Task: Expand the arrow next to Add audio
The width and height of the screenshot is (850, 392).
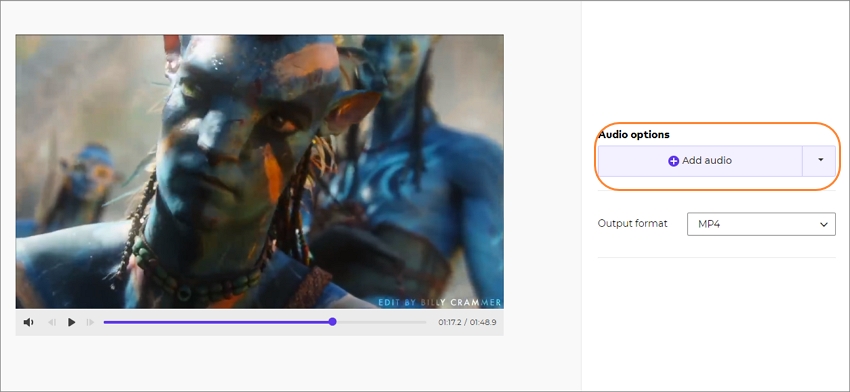Action: click(820, 160)
